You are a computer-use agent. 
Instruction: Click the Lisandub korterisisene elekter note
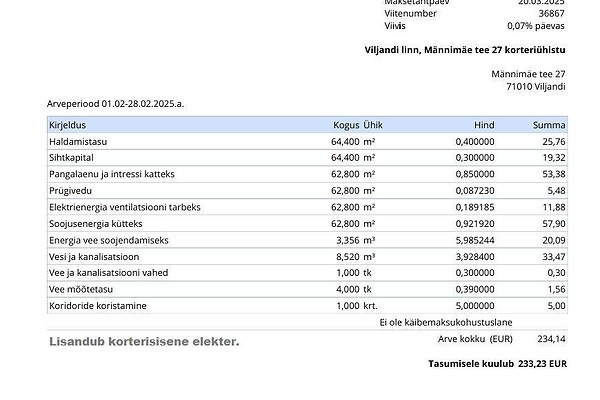click(x=144, y=342)
